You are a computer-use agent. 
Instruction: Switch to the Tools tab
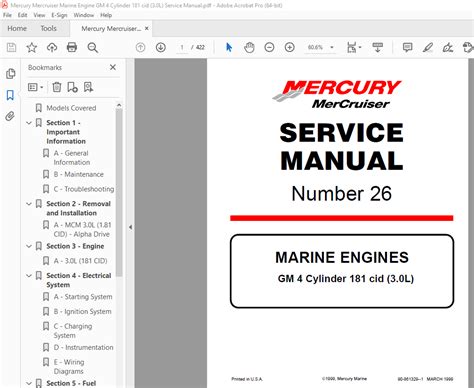pos(49,28)
